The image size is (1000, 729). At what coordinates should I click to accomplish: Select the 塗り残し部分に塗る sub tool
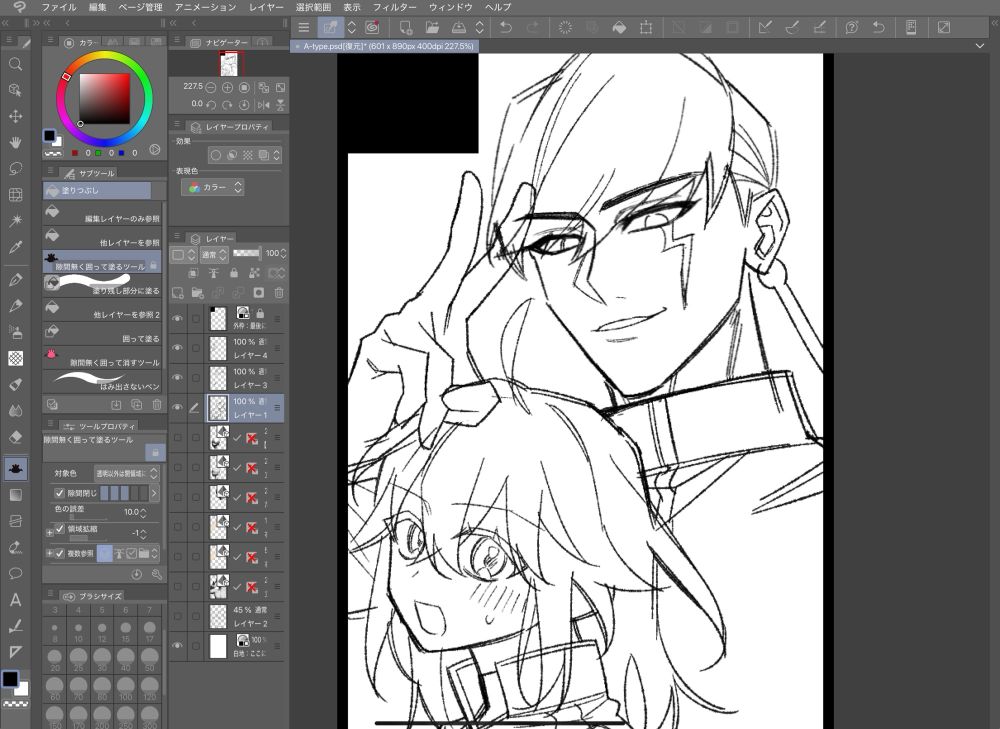click(102, 285)
